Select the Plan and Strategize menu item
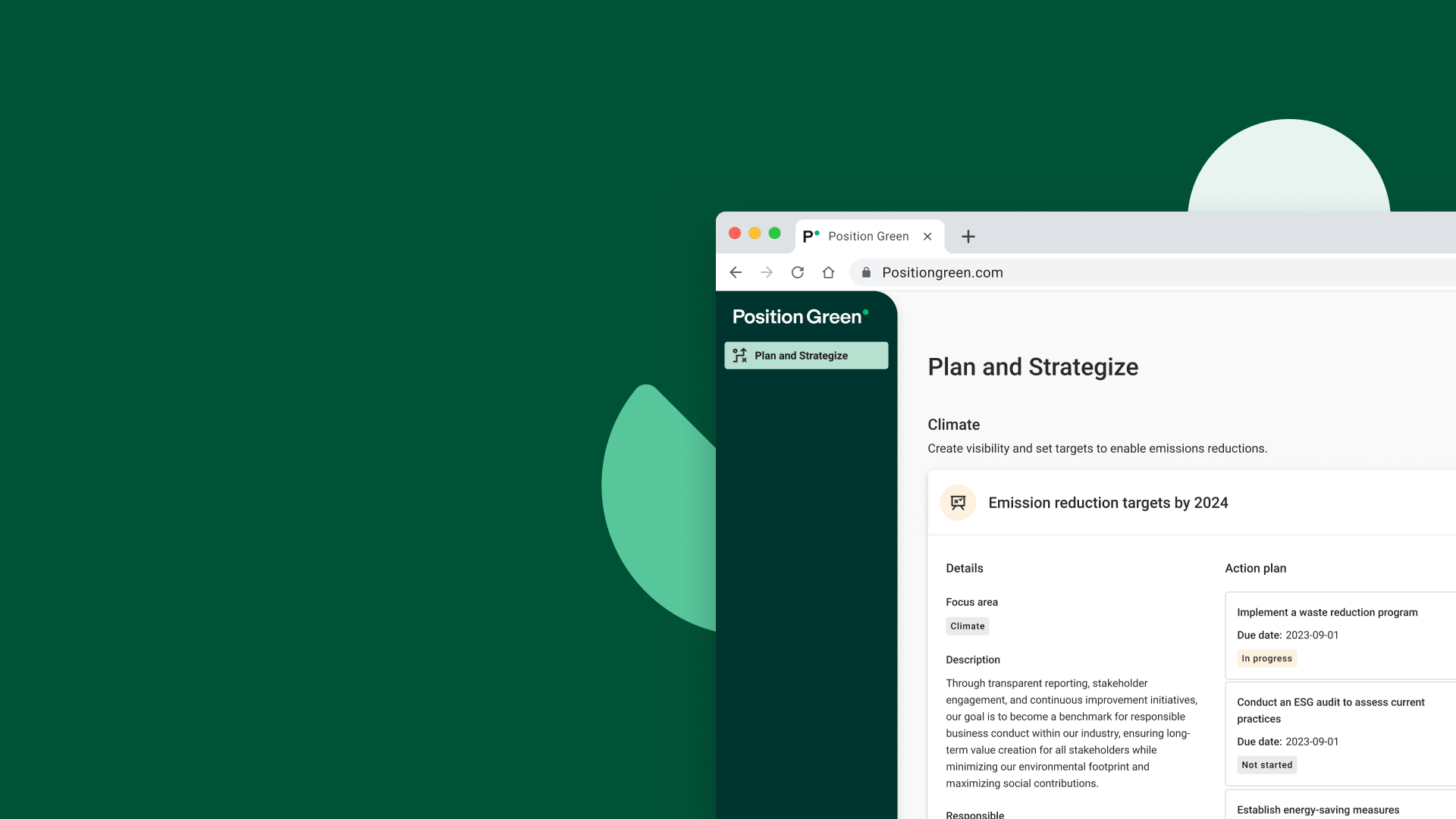This screenshot has height=819, width=1456. click(x=806, y=355)
